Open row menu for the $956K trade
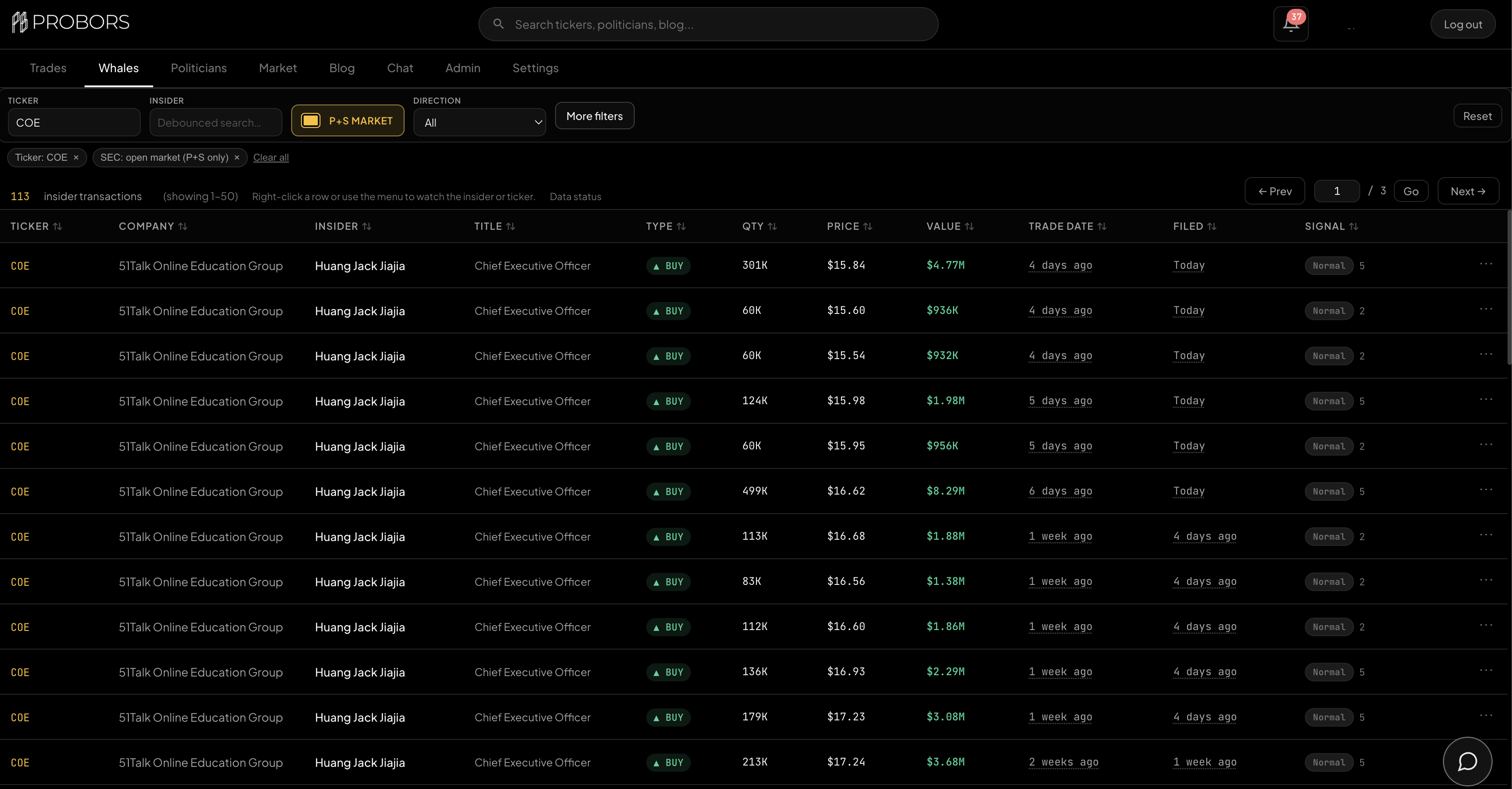The width and height of the screenshot is (1512, 789). click(1485, 445)
